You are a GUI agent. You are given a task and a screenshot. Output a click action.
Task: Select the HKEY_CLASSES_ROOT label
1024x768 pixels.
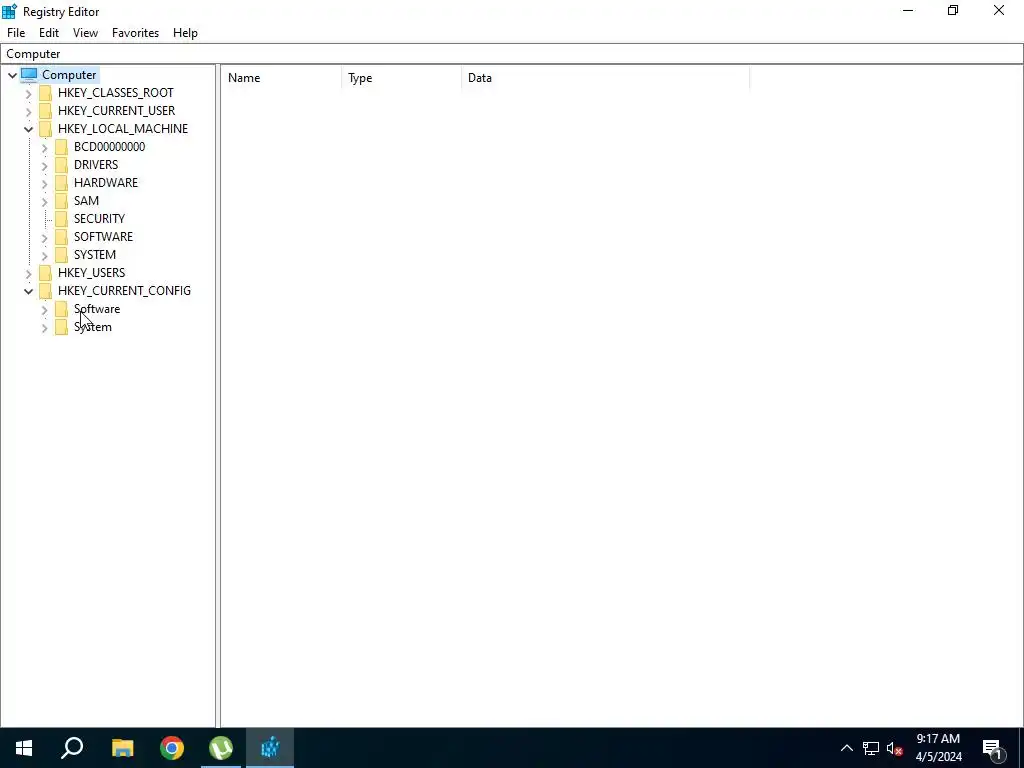[116, 93]
